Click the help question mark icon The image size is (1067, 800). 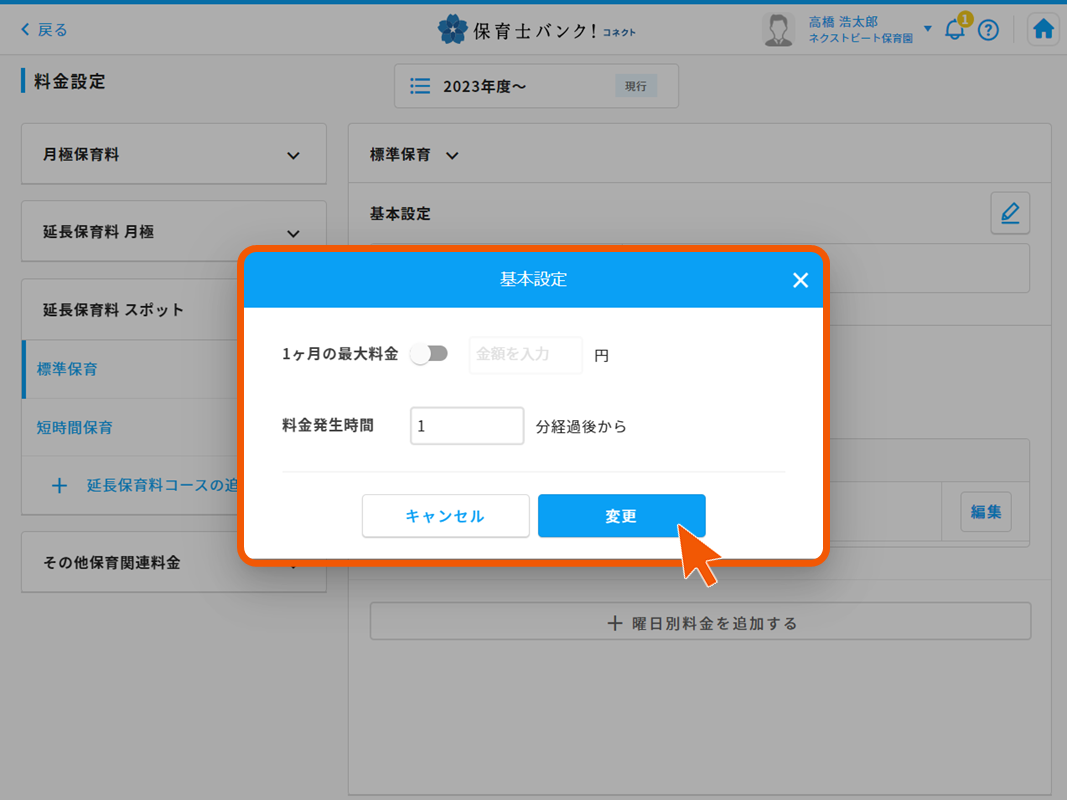pyautogui.click(x=988, y=30)
